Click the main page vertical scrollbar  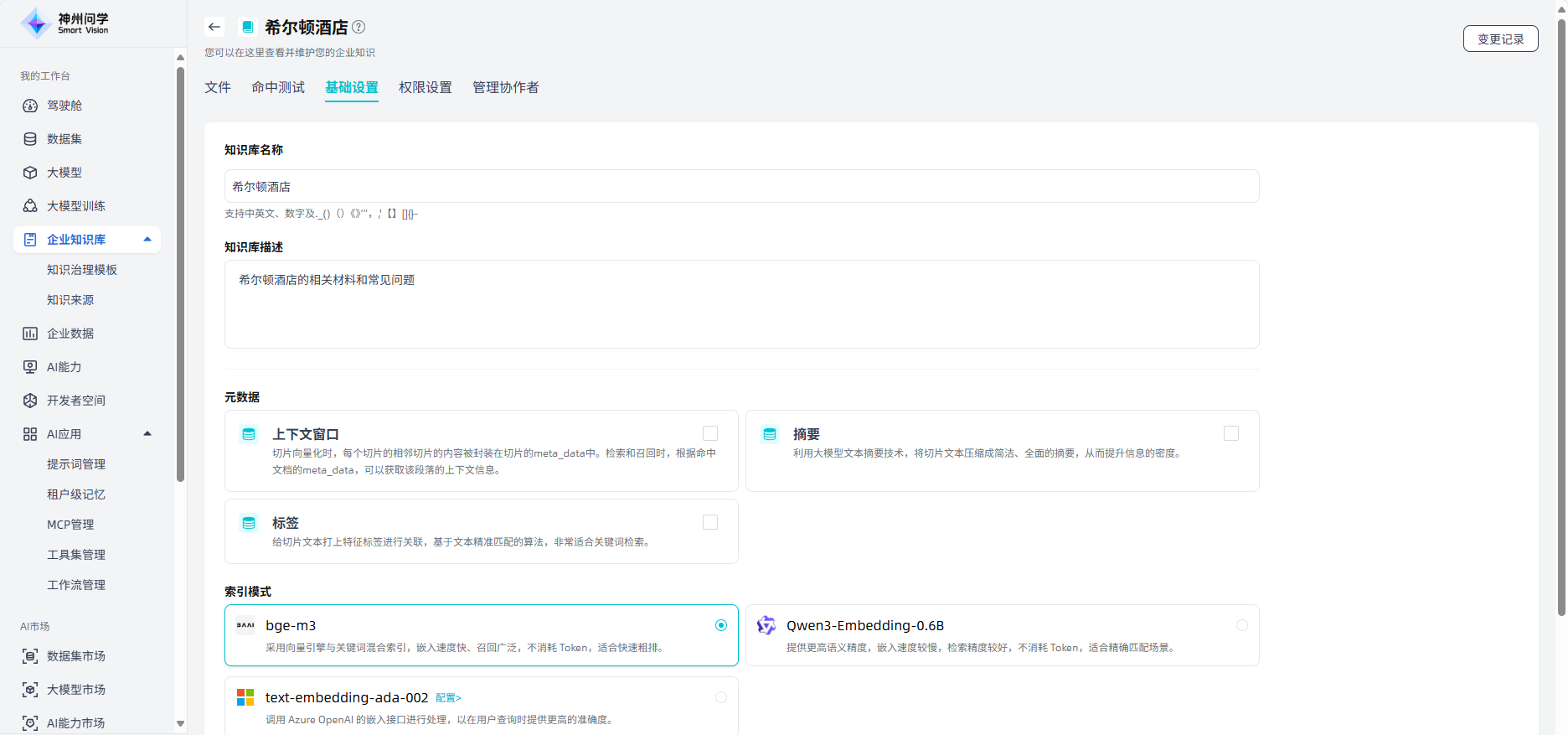[x=1561, y=318]
